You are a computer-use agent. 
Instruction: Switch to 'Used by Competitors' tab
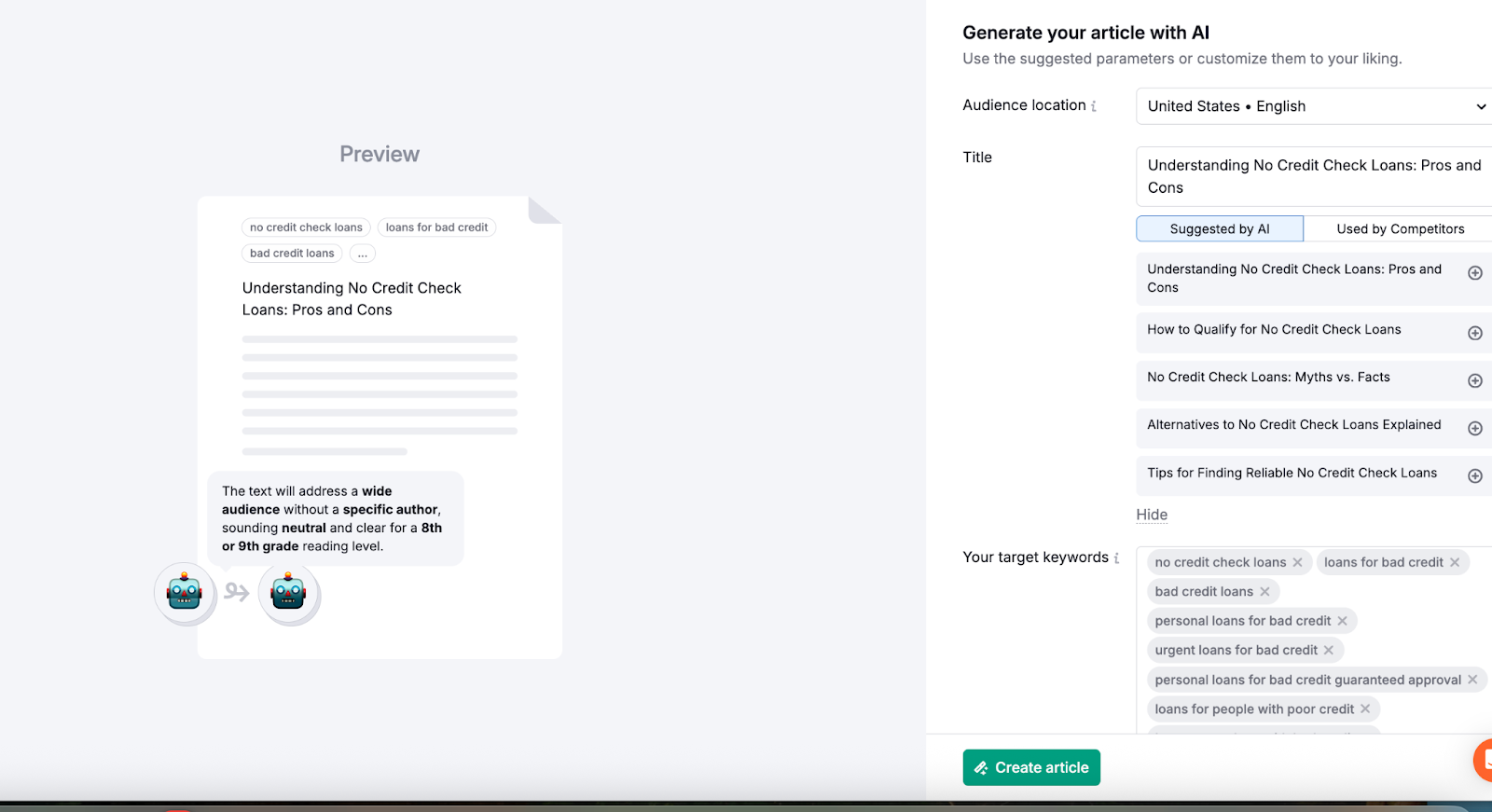click(x=1400, y=228)
